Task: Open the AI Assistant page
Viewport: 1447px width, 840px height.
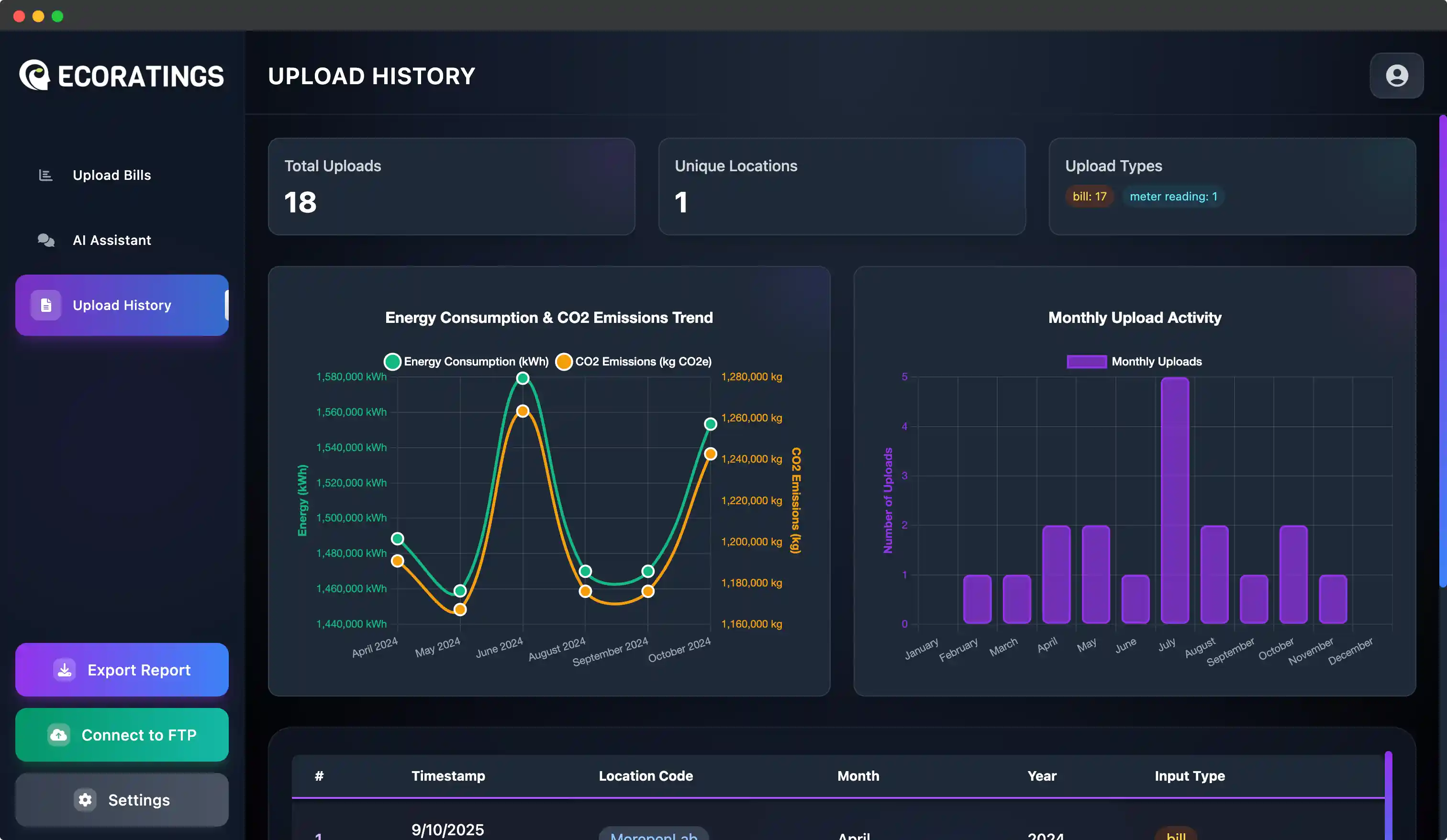Action: tap(111, 240)
